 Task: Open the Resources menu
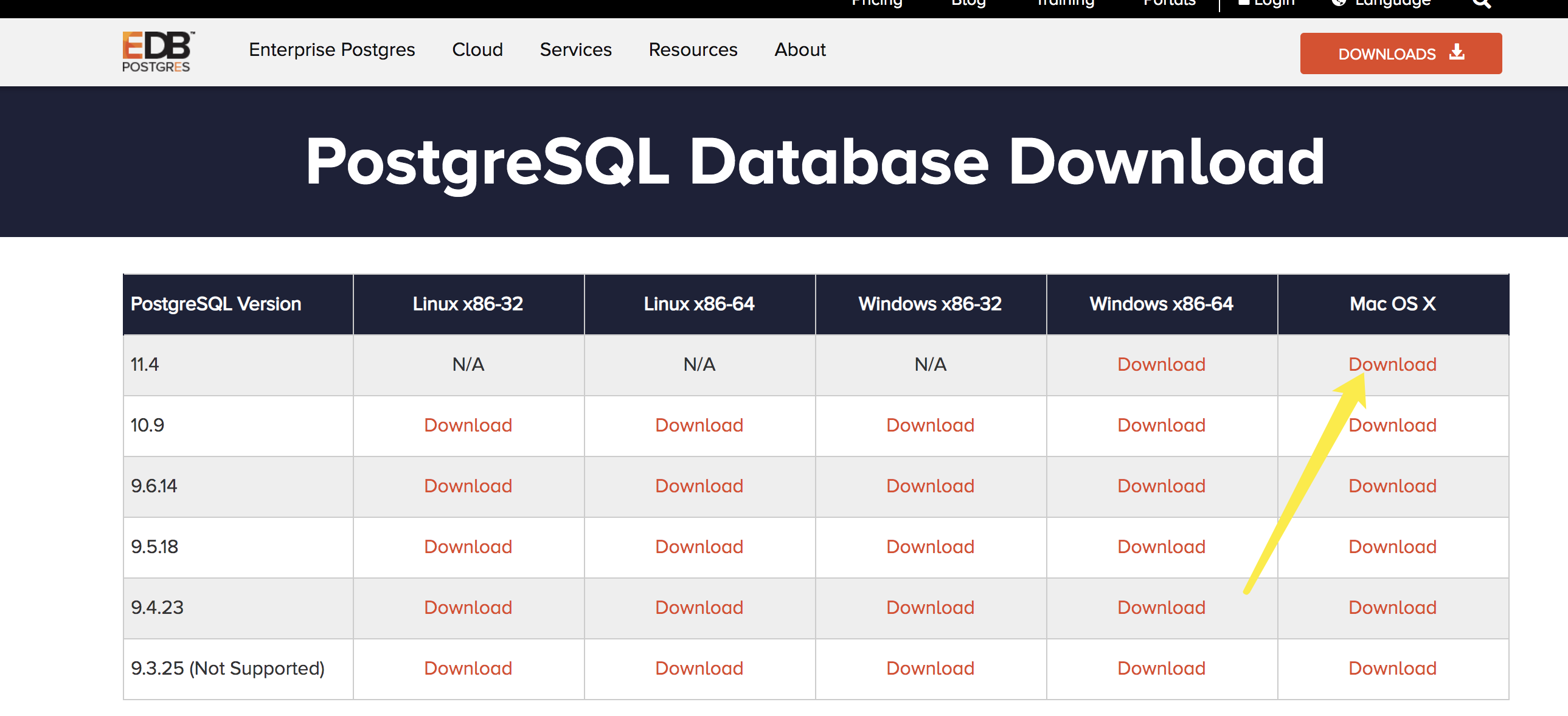point(693,49)
